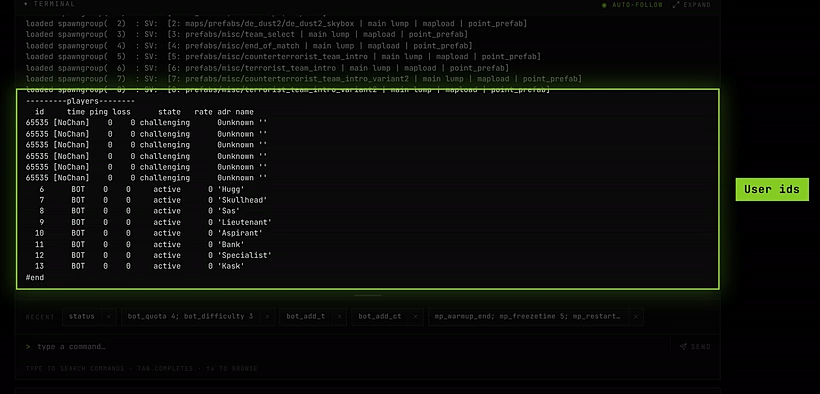The width and height of the screenshot is (820, 394).
Task: Run the recent 'status' command chip
Action: [x=82, y=317]
